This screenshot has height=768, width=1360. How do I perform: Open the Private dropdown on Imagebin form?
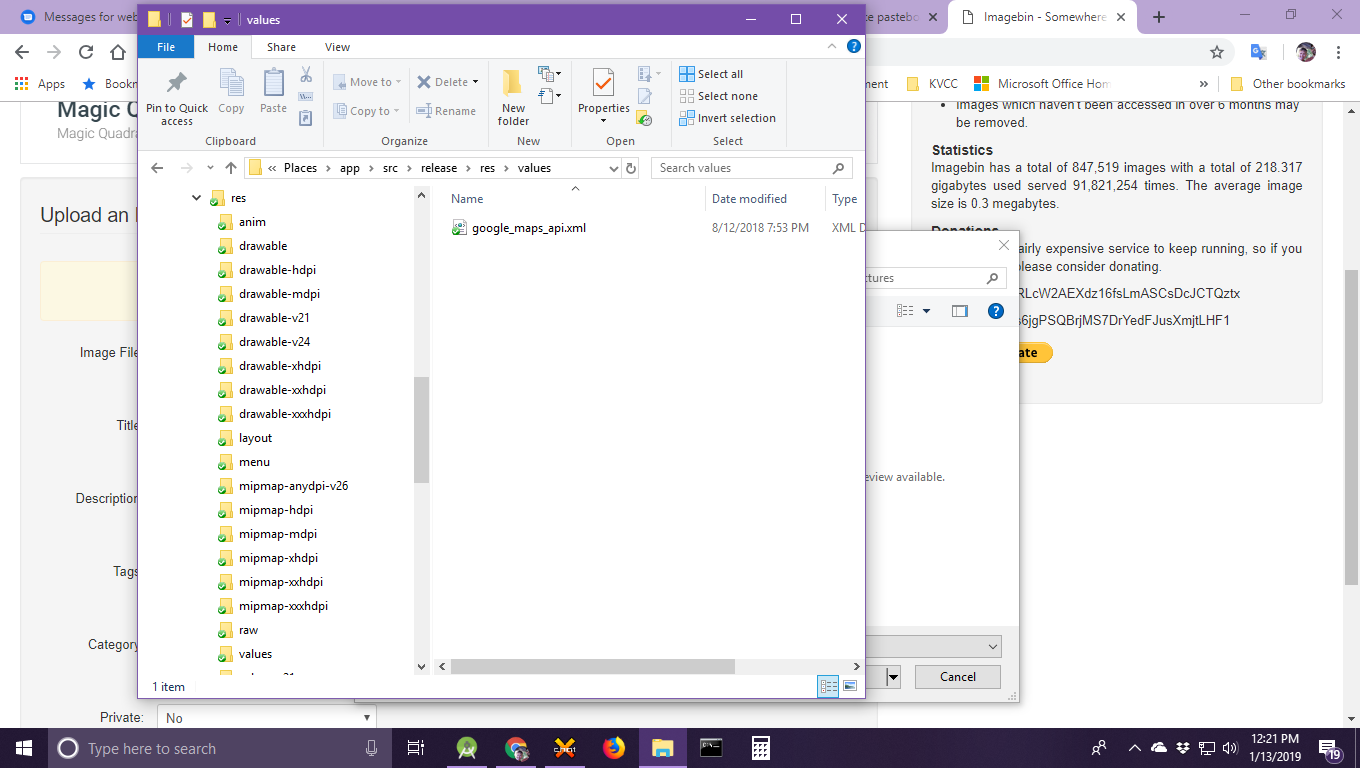[x=268, y=718]
